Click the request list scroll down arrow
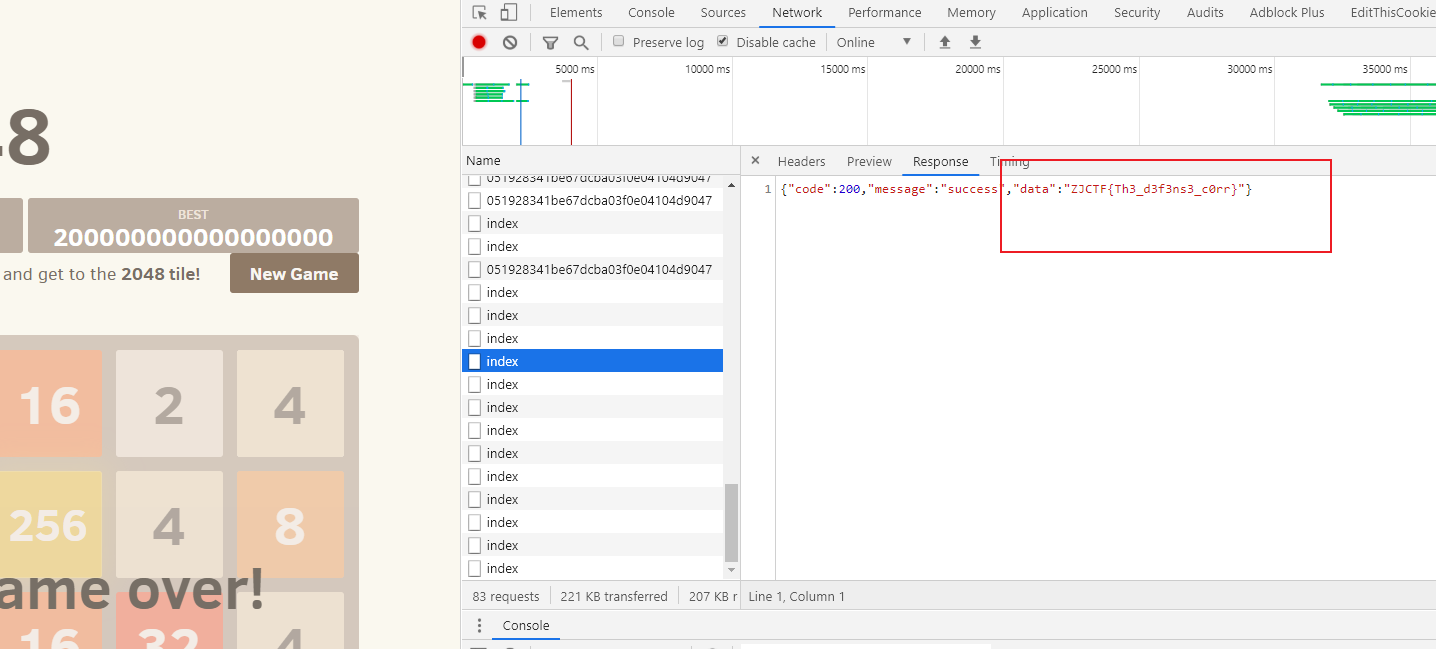This screenshot has height=649, width=1436. (x=731, y=570)
